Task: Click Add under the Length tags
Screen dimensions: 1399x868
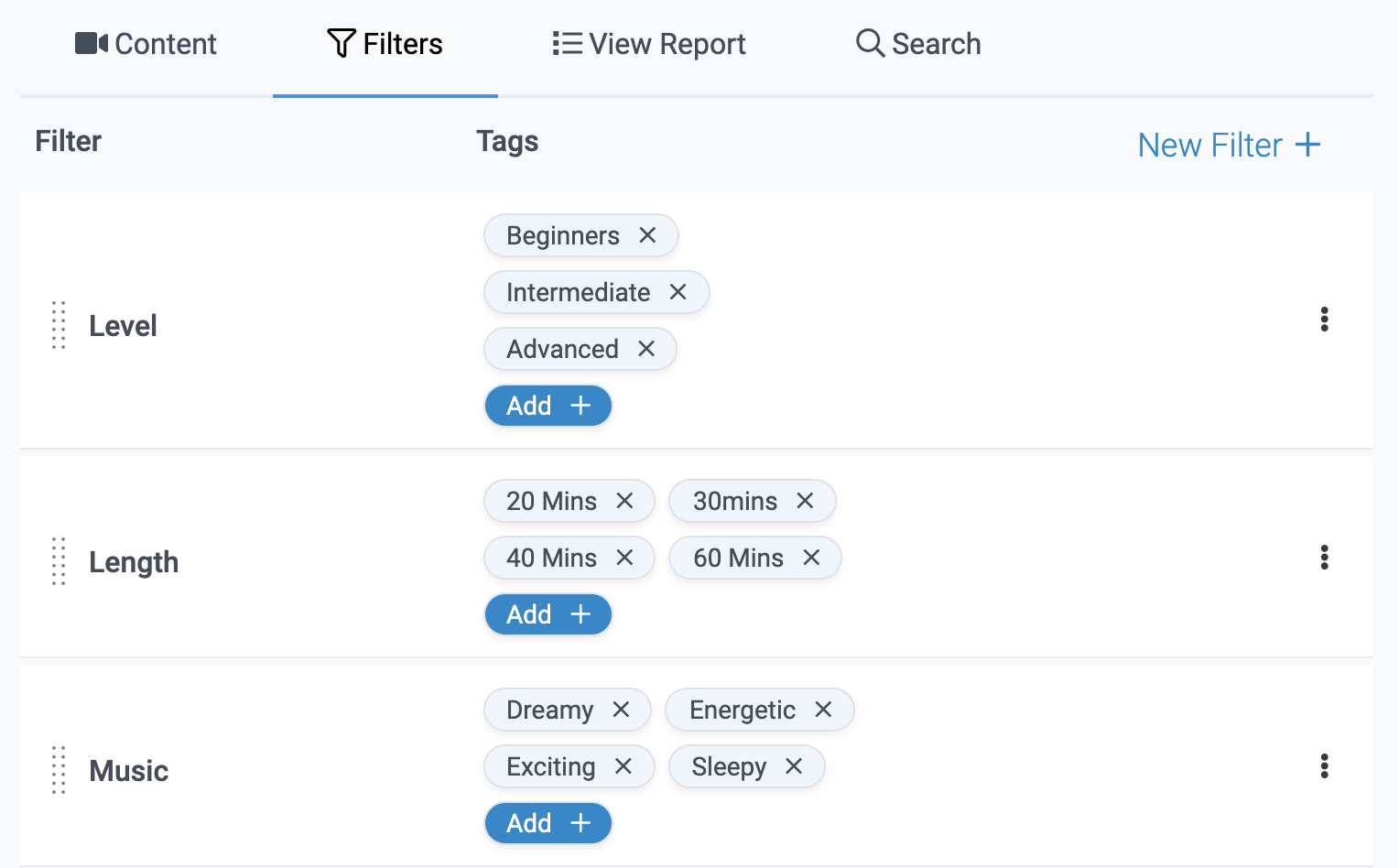Action: tap(548, 614)
